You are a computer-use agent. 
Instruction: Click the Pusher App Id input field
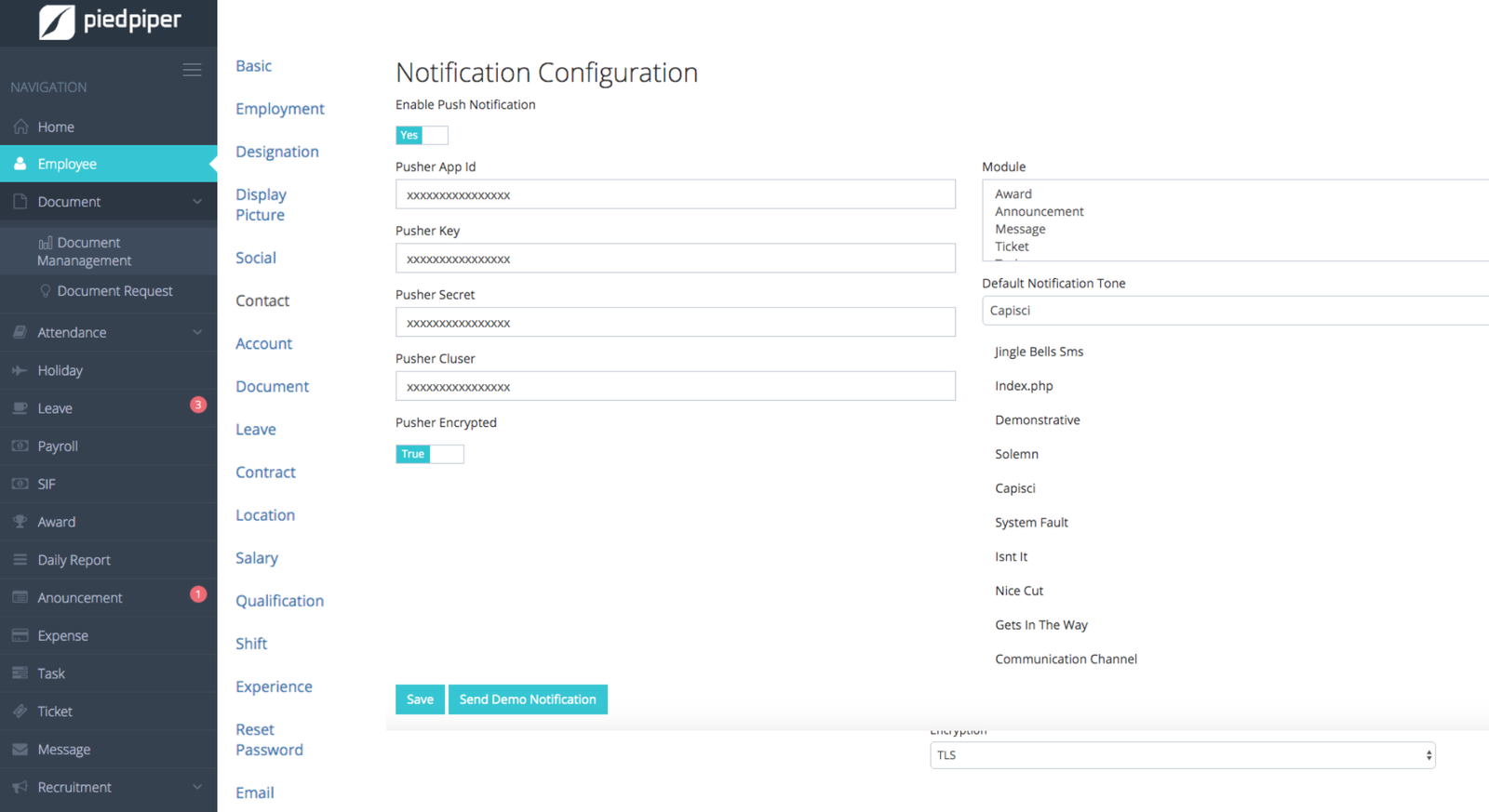pyautogui.click(x=675, y=194)
